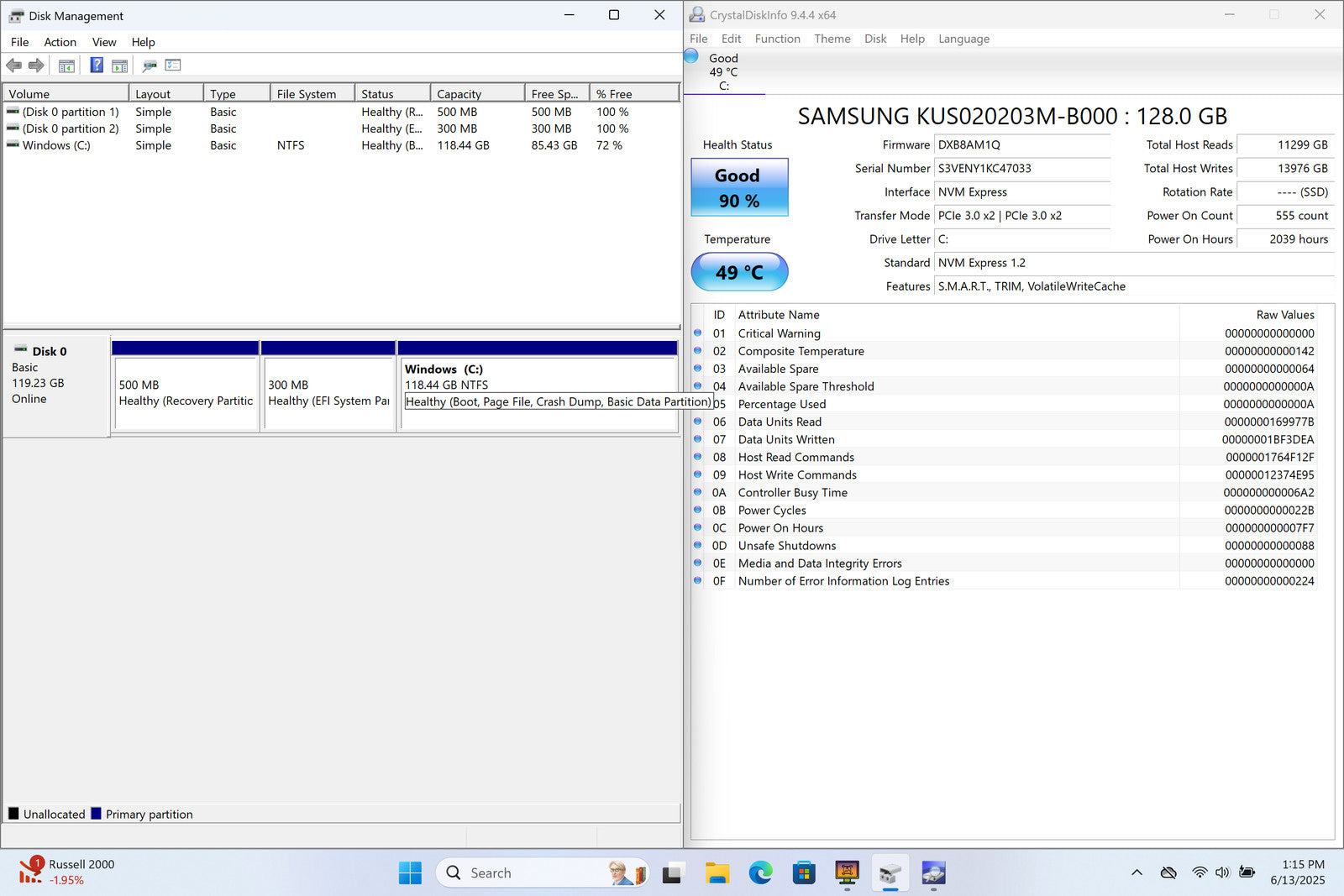Open Task View from taskbar
Screen dimensions: 1344x896
coord(672,873)
